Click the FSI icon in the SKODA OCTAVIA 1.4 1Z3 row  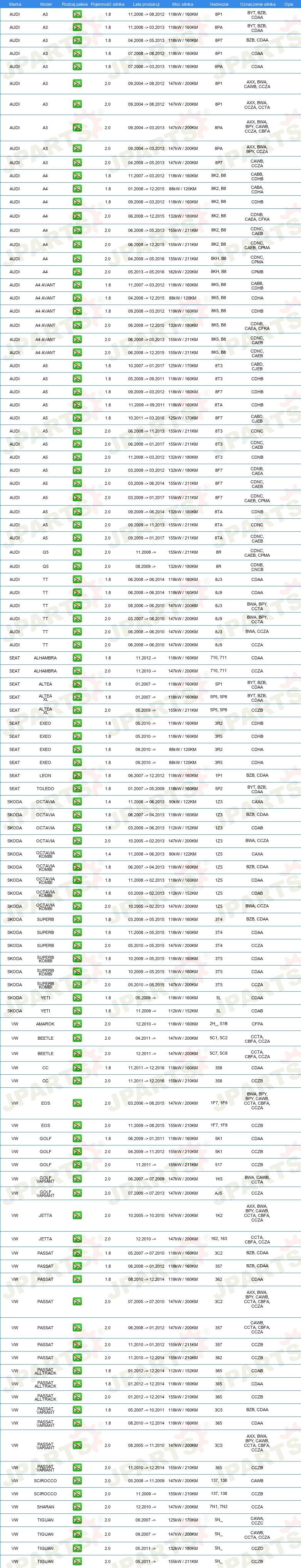[77, 802]
